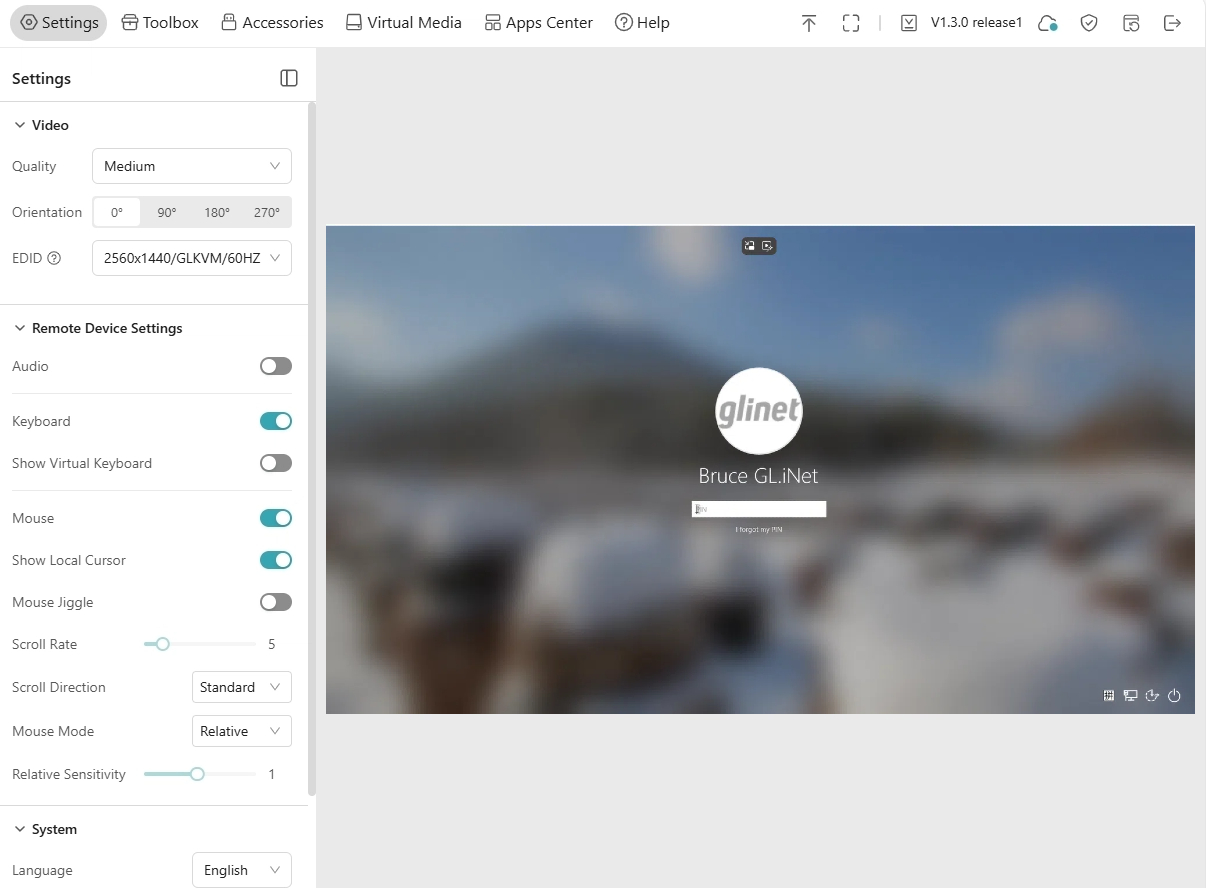Enter fullscreen with the dashed-square icon
1206x888 pixels.
(x=851, y=23)
